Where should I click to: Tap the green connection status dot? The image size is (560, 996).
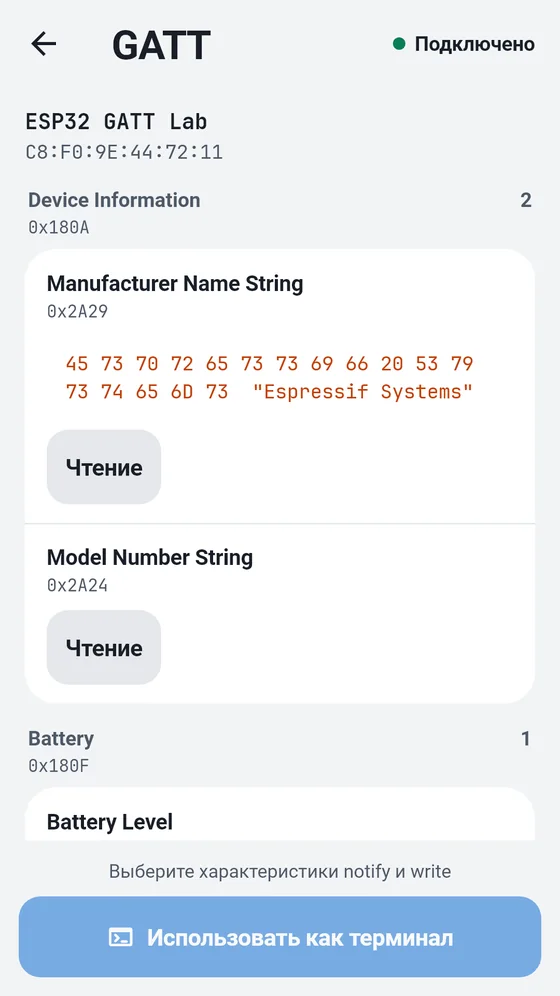[399, 44]
